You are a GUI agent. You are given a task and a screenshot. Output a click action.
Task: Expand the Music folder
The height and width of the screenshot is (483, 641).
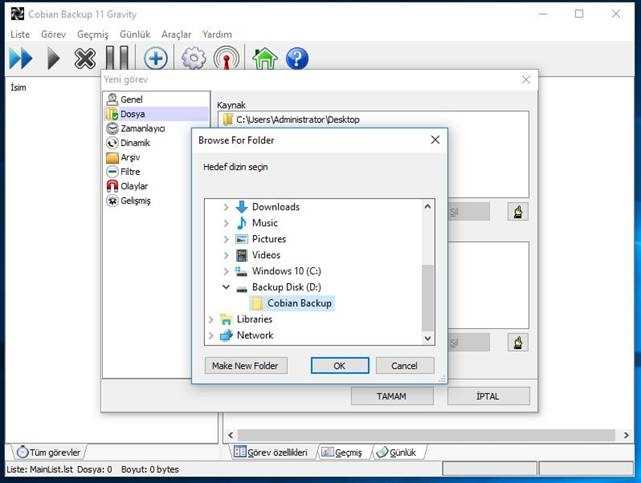tap(226, 223)
